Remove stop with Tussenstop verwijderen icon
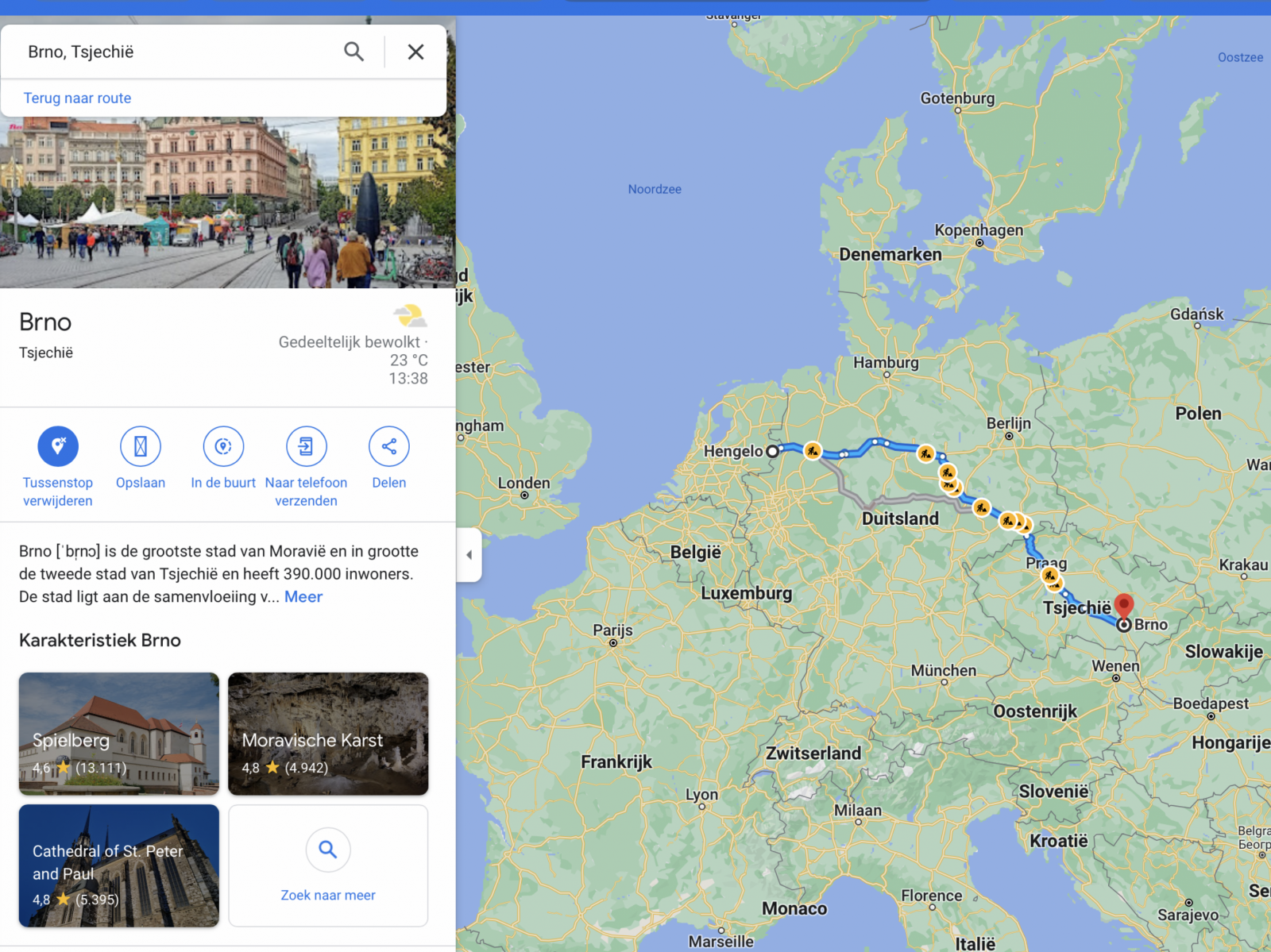Image resolution: width=1271 pixels, height=952 pixels. 58,446
